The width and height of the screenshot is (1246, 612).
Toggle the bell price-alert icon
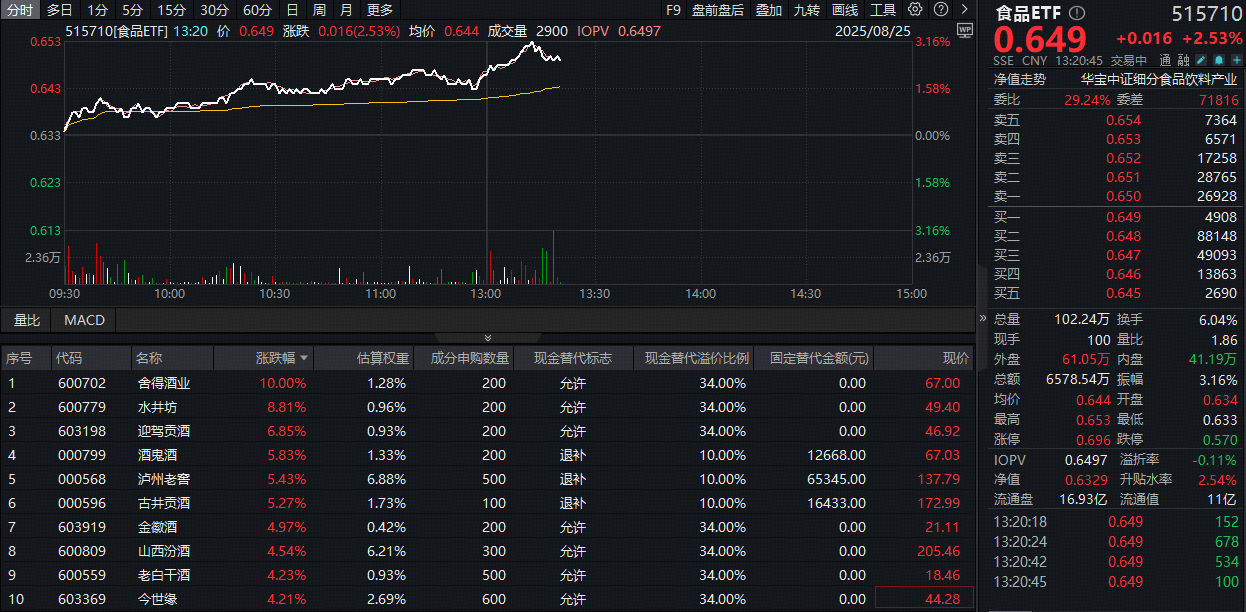coord(1218,60)
